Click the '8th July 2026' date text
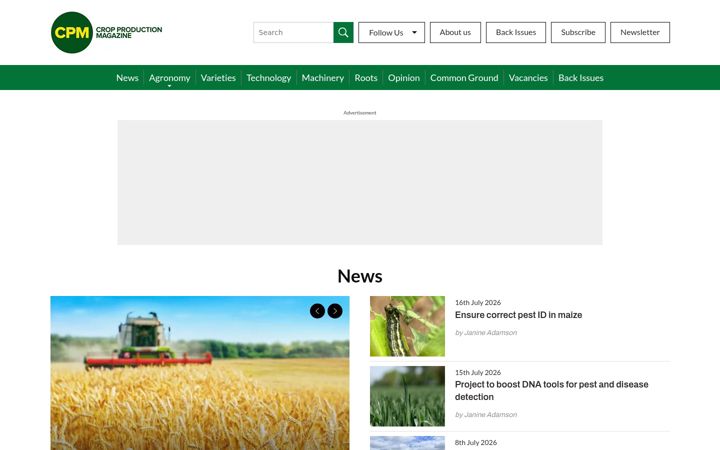 click(x=476, y=443)
